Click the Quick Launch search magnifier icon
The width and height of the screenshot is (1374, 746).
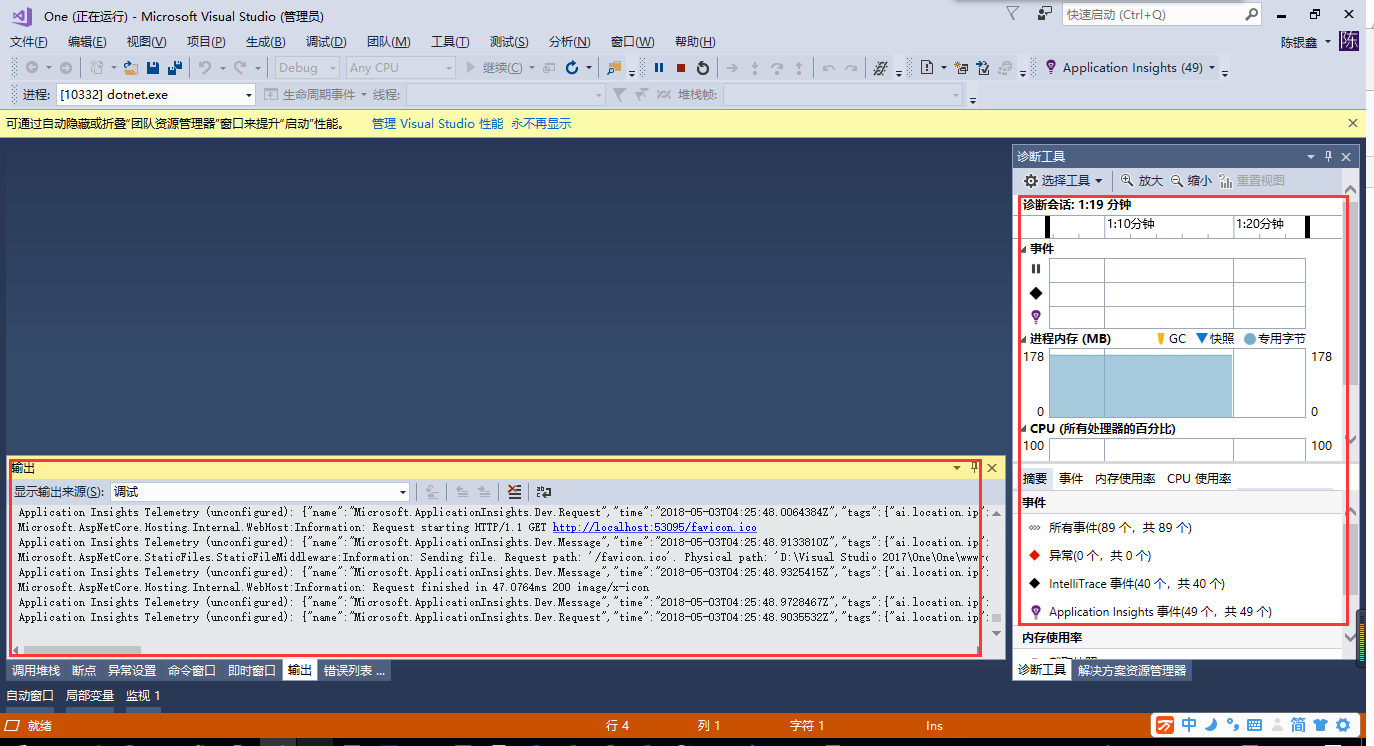pos(1251,15)
